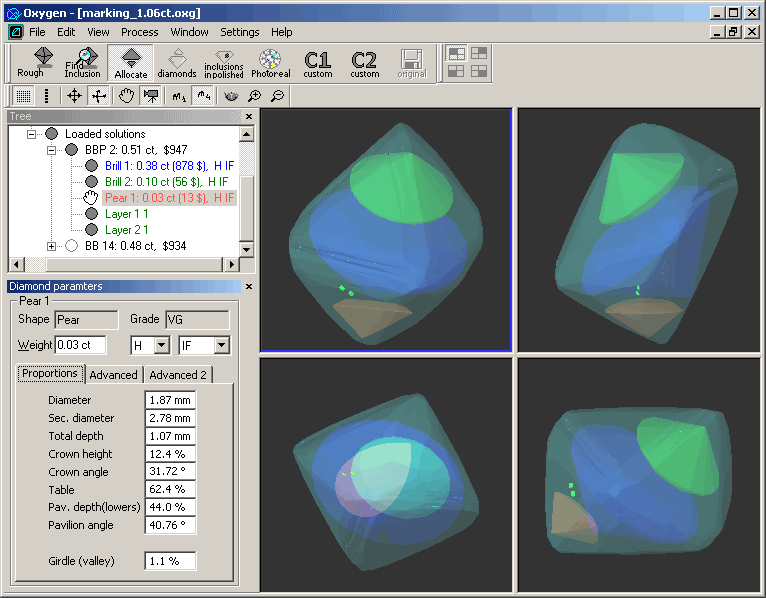Open the Process menu
Image resolution: width=766 pixels, height=598 pixels.
139,32
